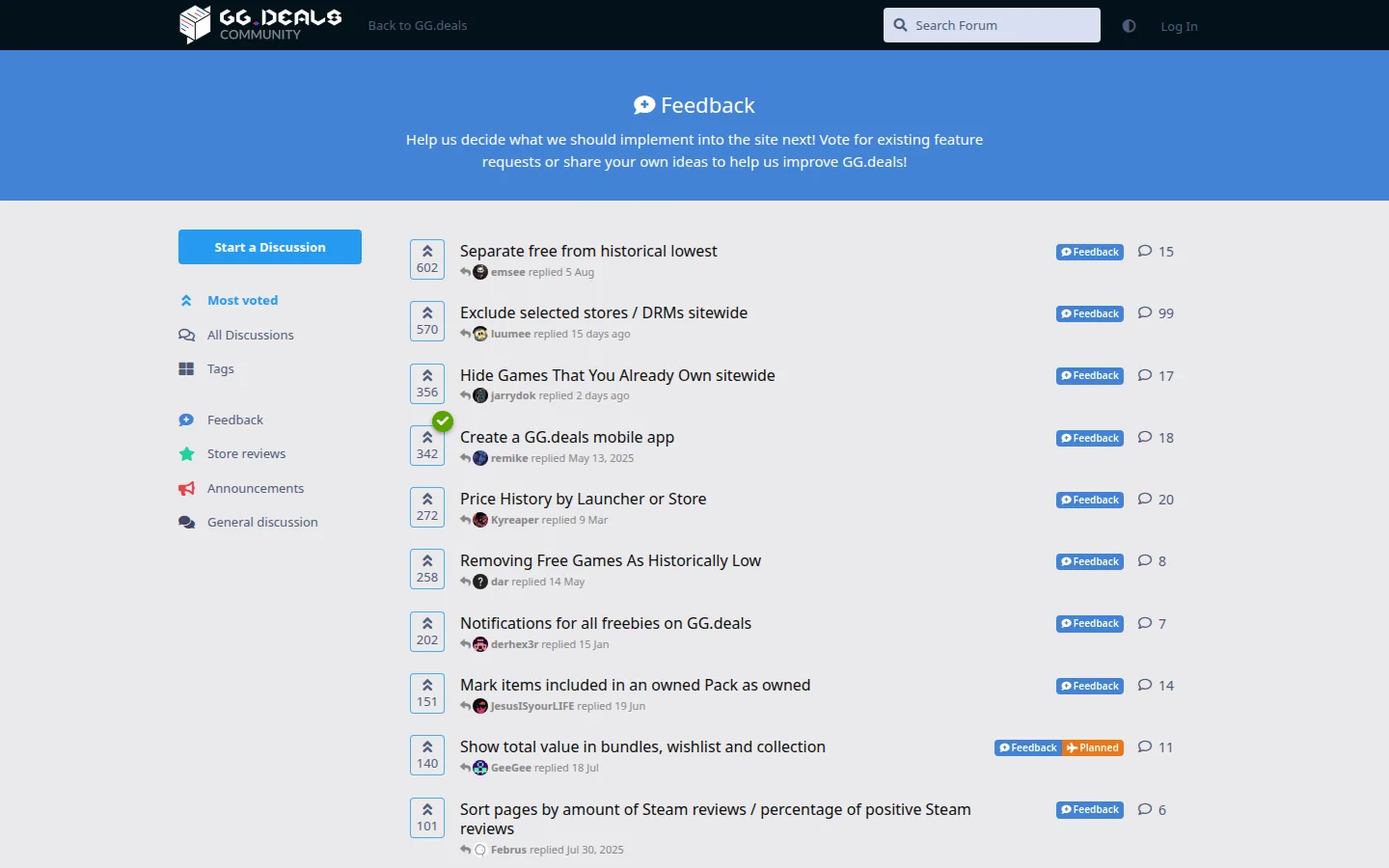Click Start a Discussion button
Viewport: 1389px width, 868px height.
[x=270, y=247]
